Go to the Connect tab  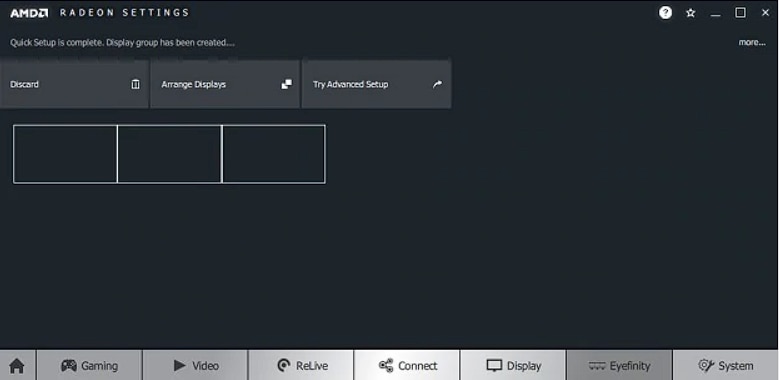407,366
